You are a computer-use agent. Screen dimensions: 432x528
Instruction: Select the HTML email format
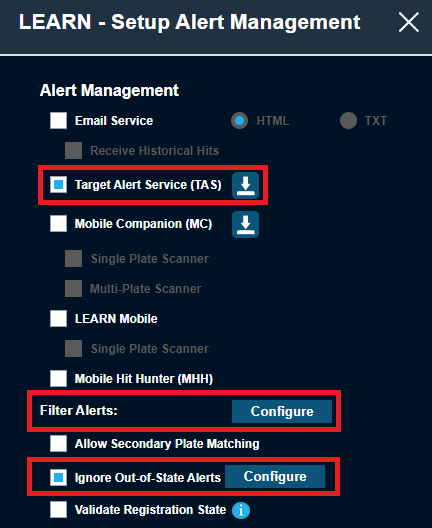(239, 121)
